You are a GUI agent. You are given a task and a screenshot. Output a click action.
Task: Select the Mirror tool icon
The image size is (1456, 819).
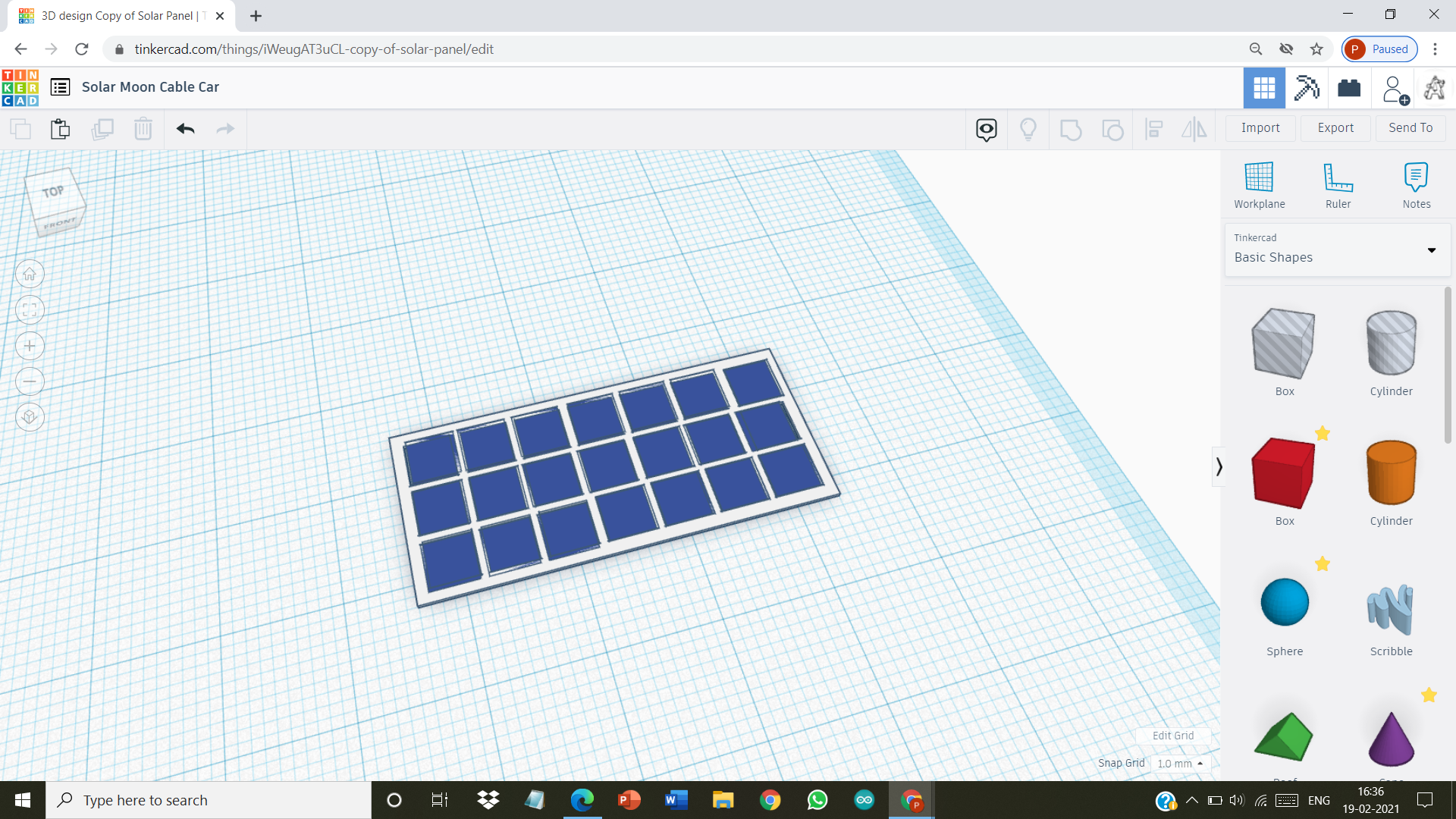[x=1196, y=128]
